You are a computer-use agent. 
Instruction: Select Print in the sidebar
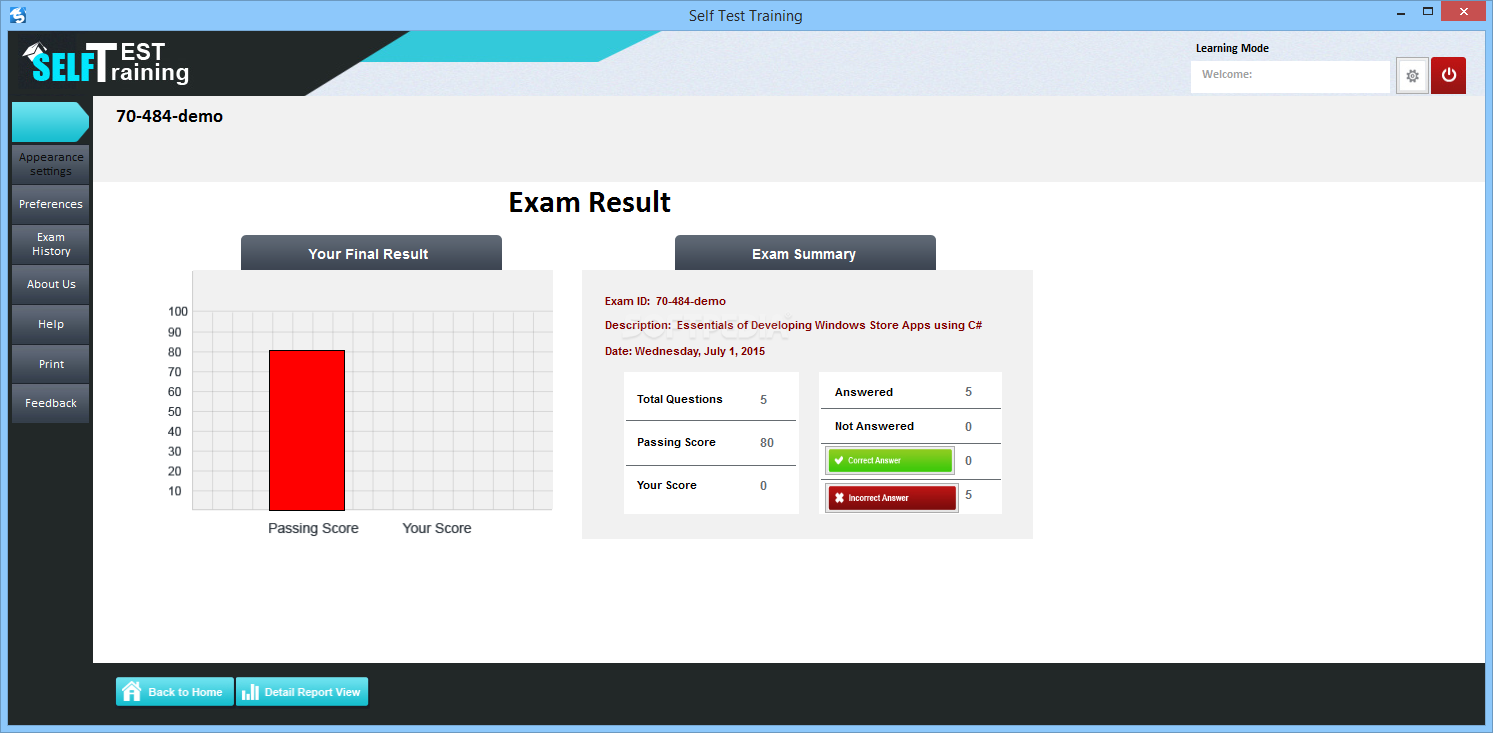(x=51, y=364)
